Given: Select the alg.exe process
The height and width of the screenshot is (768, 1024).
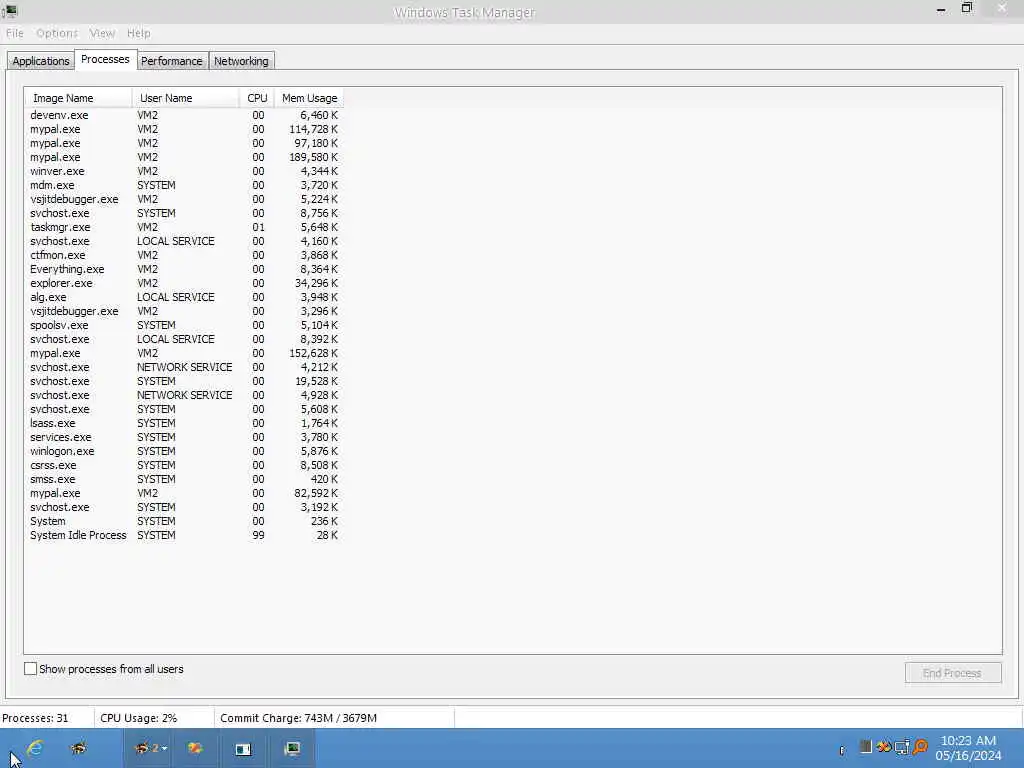Looking at the screenshot, I should (x=184, y=297).
